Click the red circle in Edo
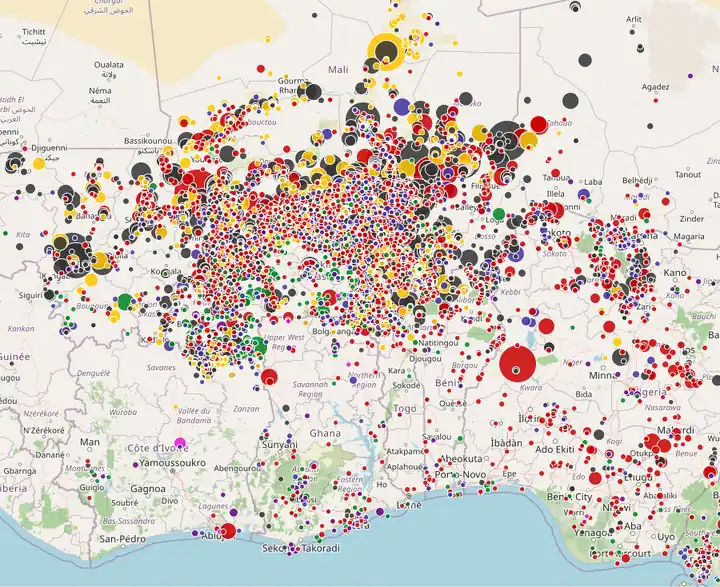The image size is (720, 587). pos(595,478)
